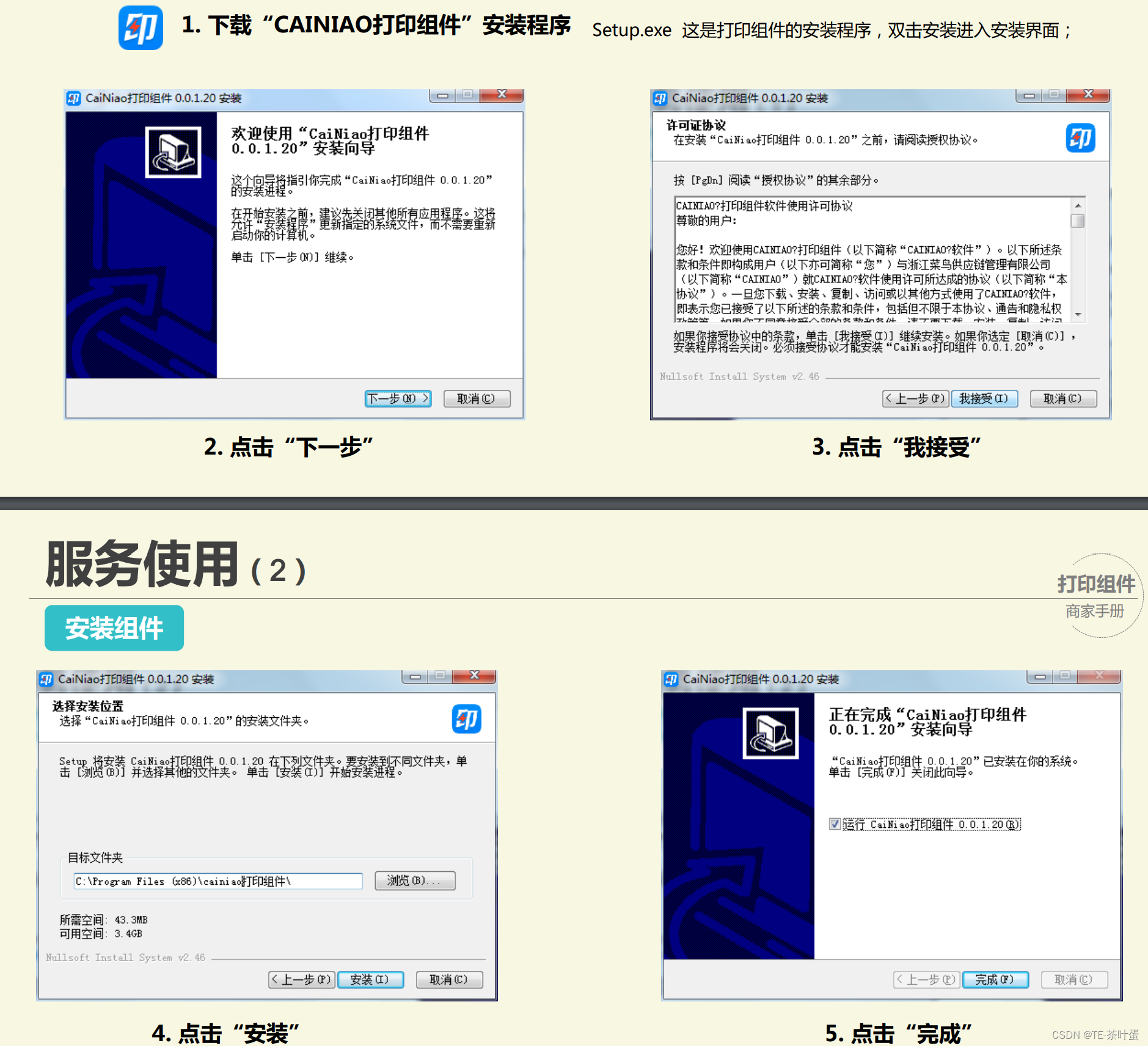Minimize the license agreement window
This screenshot has height=1046, width=1148.
[x=1029, y=95]
